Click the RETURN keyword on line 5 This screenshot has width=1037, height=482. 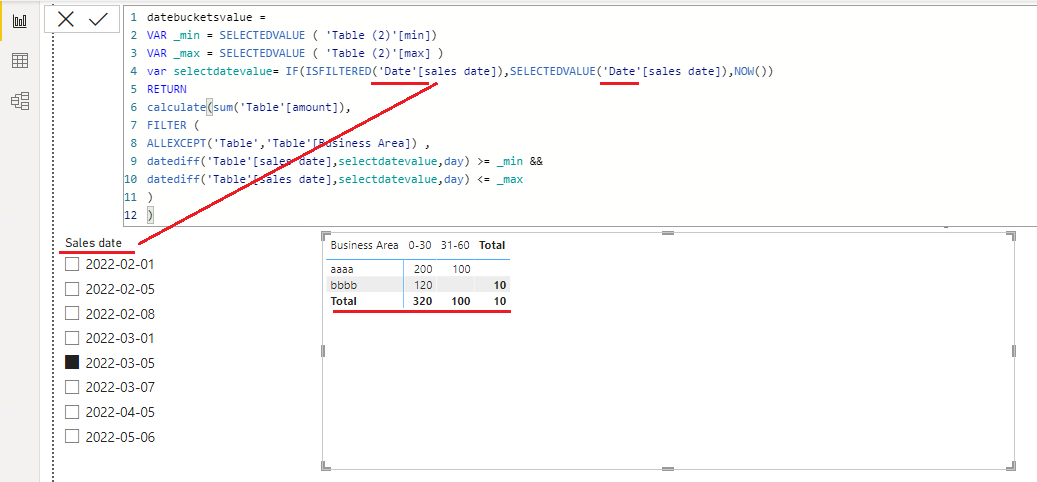[x=167, y=89]
